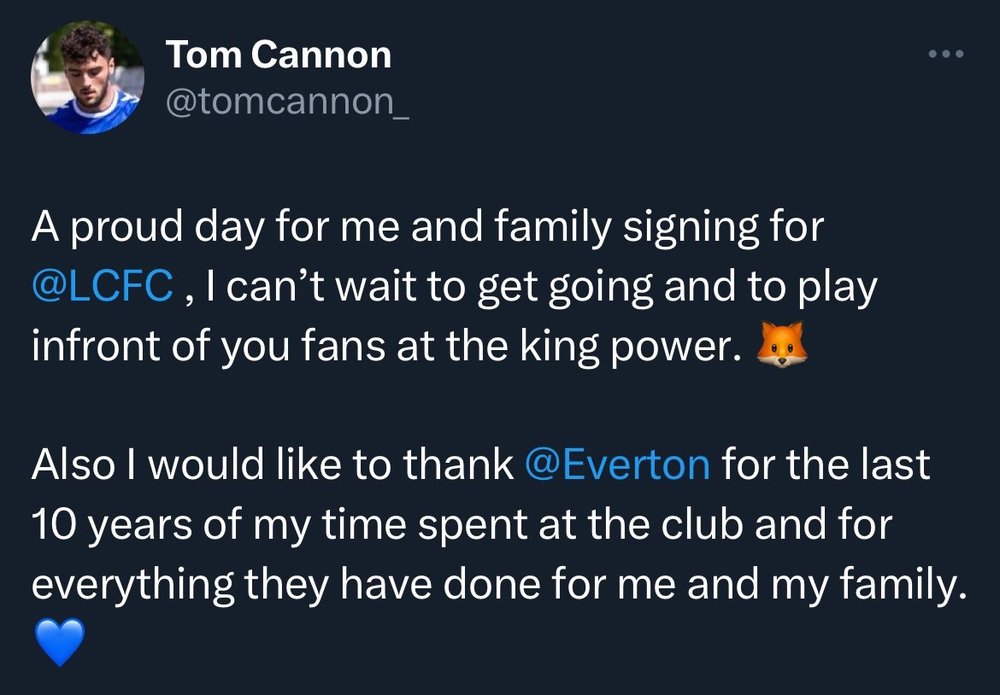The height and width of the screenshot is (695, 1000).
Task: View Tom Cannon's profile picture
Action: point(87,77)
